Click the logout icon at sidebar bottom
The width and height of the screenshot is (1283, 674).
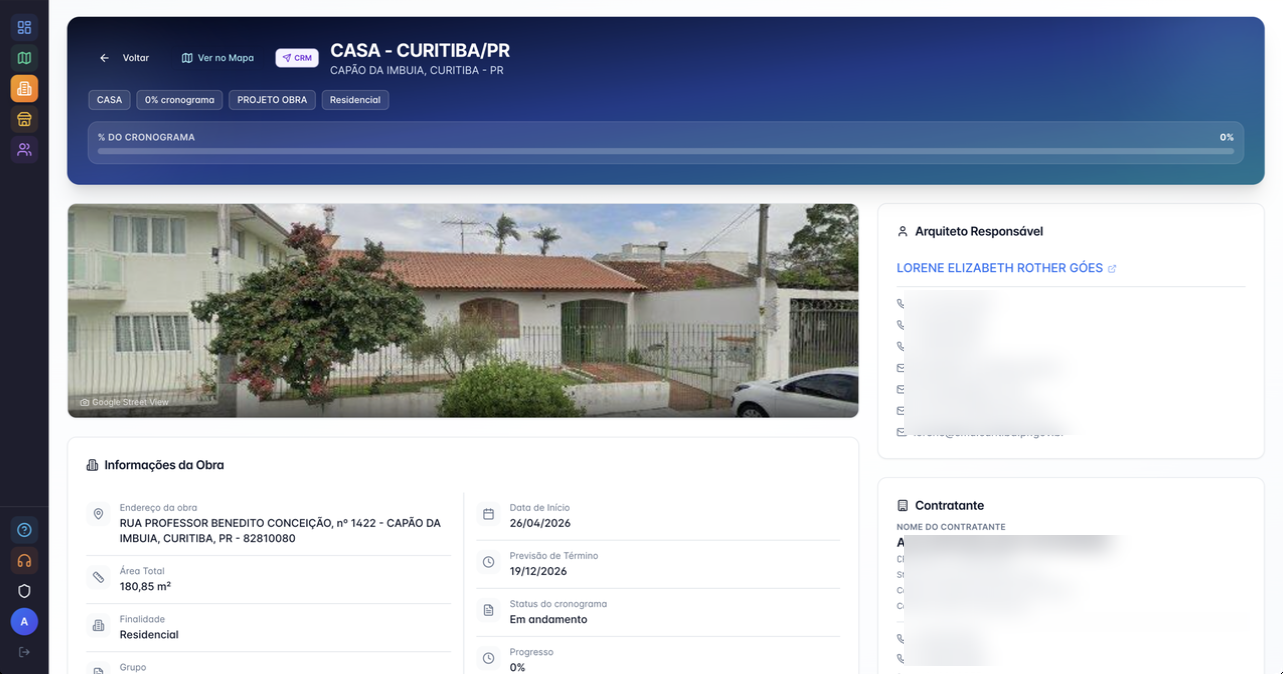pos(24,652)
